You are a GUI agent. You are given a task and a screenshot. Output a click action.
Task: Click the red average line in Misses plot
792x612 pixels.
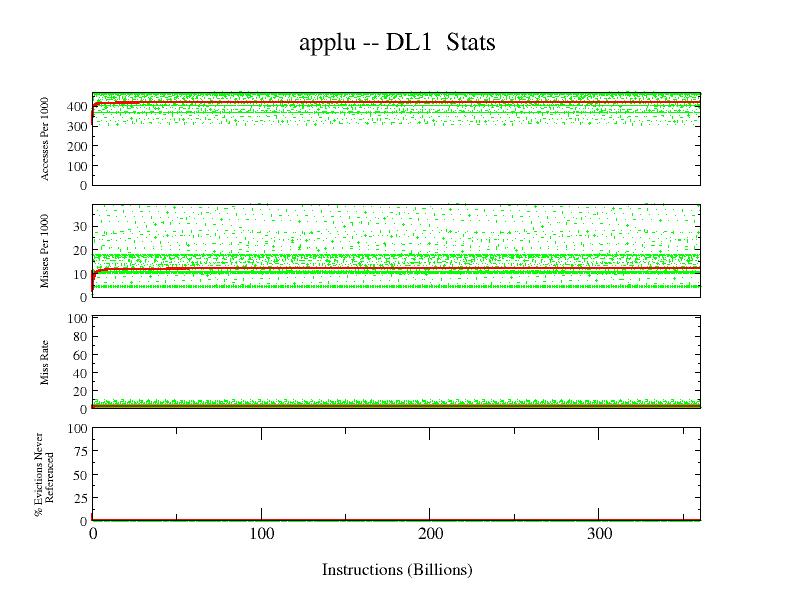tap(400, 270)
